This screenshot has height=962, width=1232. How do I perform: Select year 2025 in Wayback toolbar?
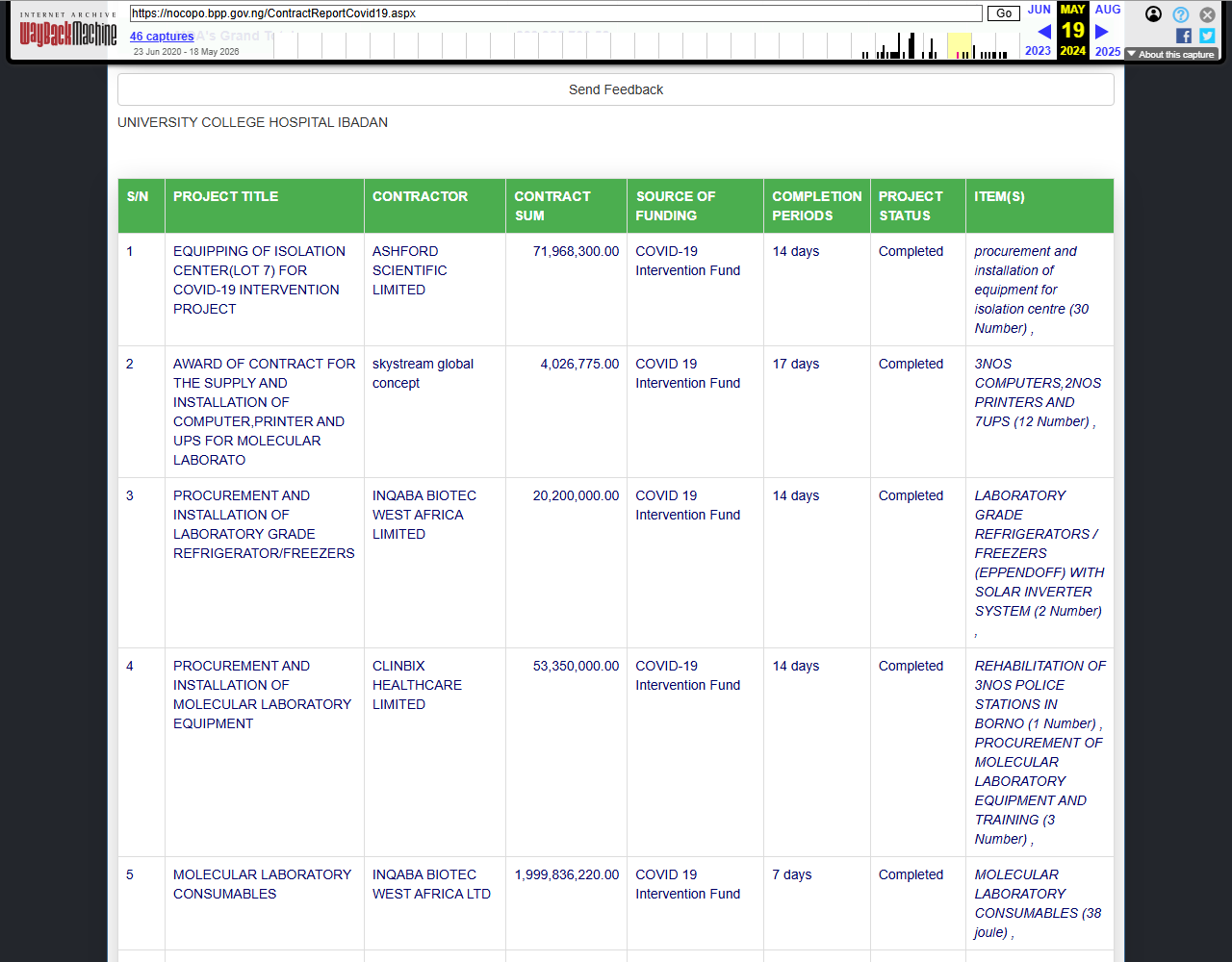tap(1108, 51)
